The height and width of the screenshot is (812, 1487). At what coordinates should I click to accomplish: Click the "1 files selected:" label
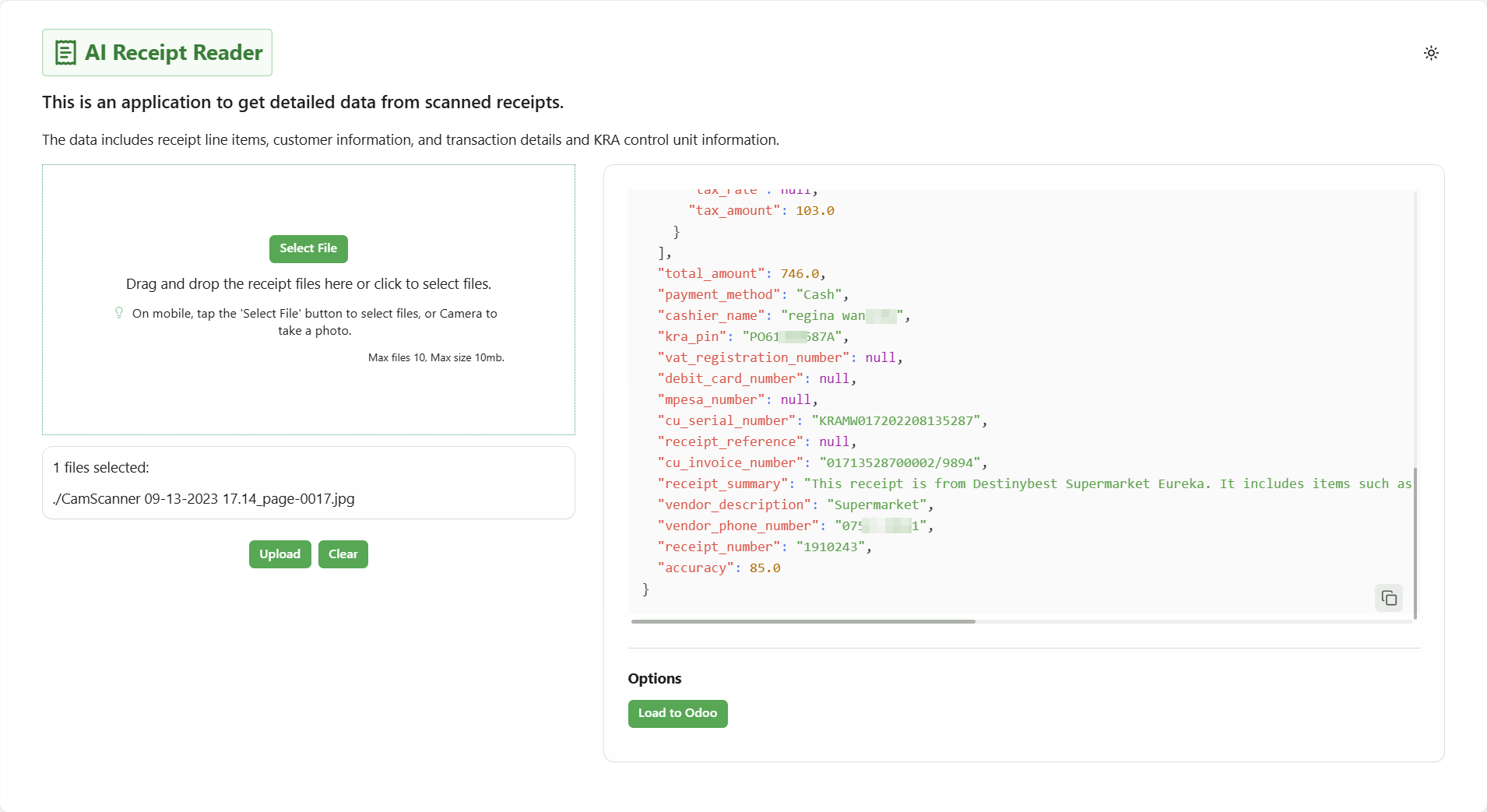(x=101, y=468)
